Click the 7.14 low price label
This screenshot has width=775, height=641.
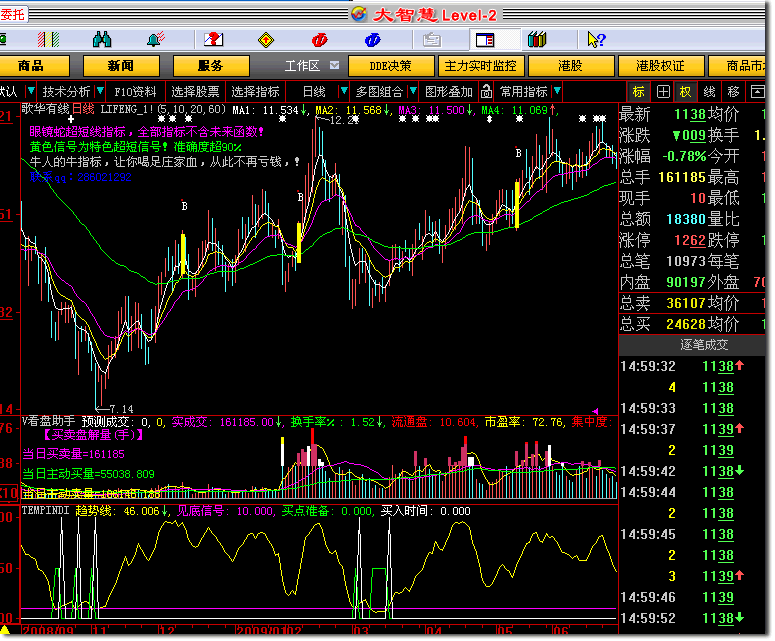pos(122,409)
